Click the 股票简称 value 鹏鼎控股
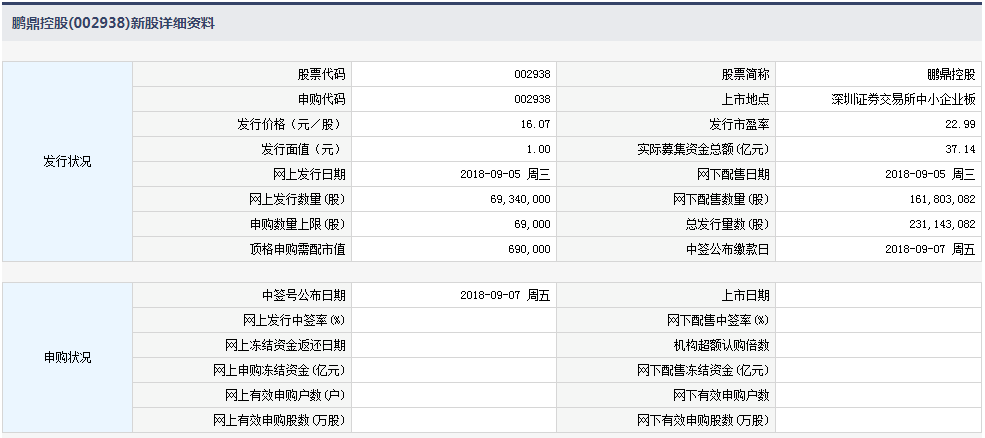 [950, 74]
